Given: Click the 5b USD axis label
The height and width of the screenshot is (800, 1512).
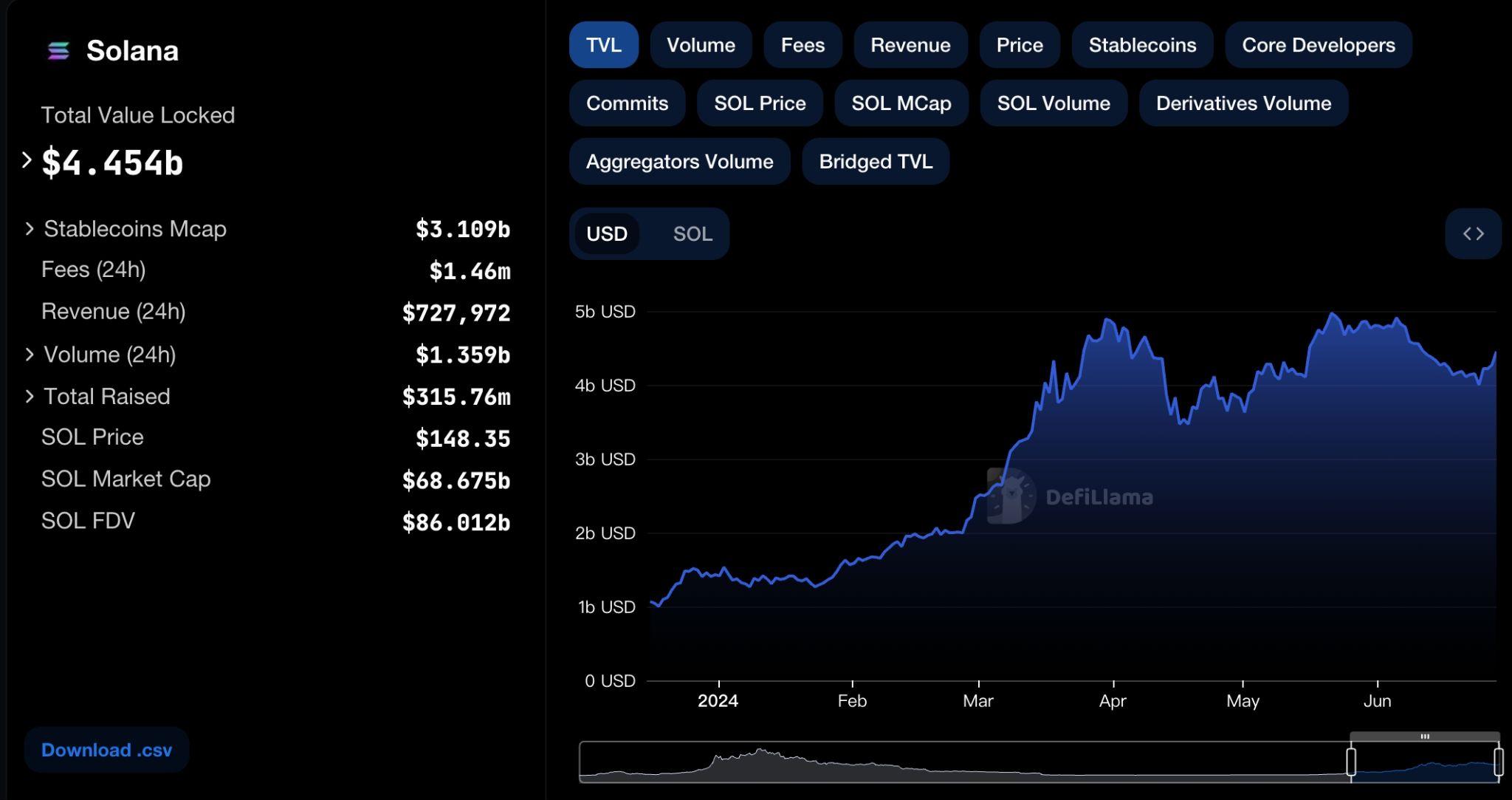Looking at the screenshot, I should click(605, 312).
